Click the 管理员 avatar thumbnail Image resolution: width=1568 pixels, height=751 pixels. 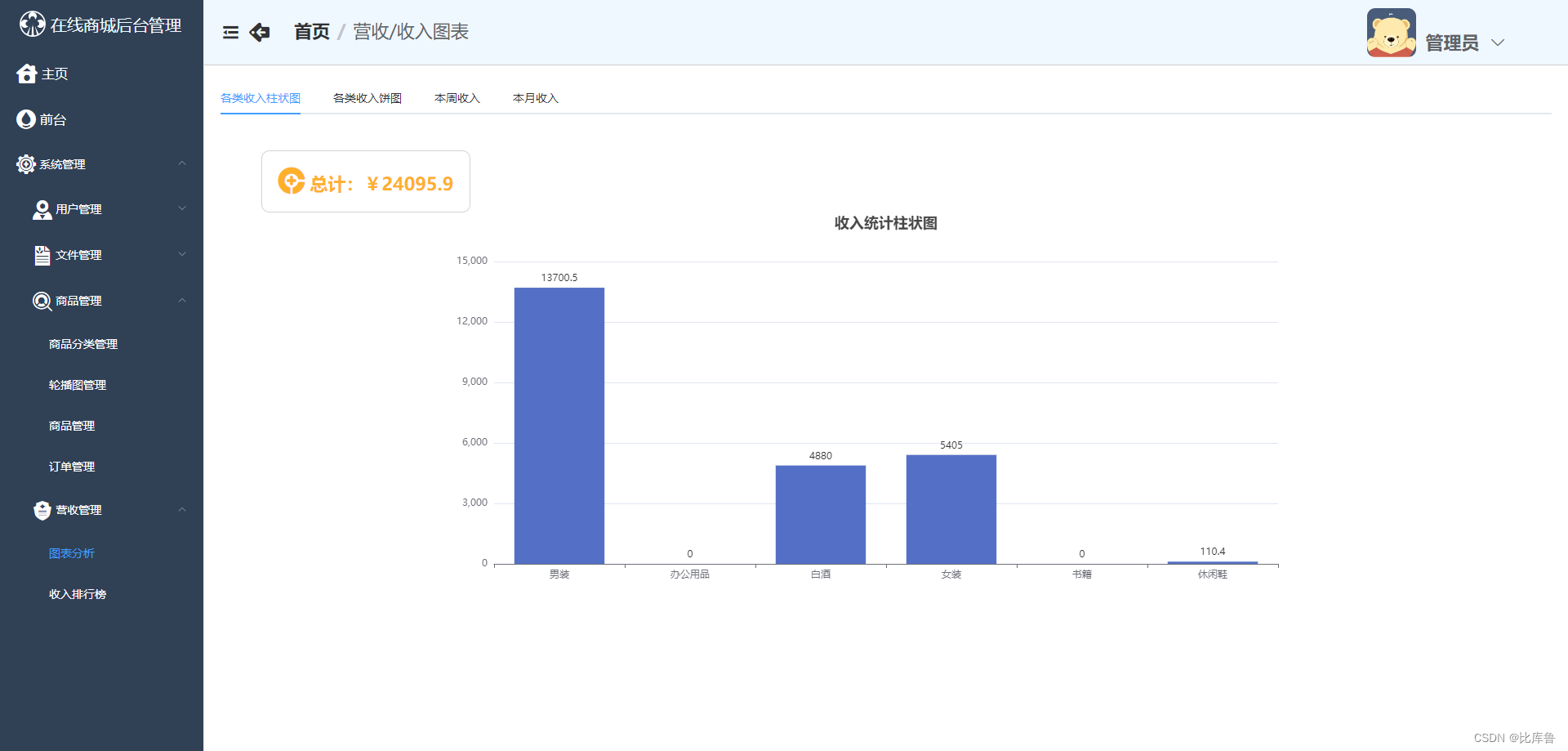tap(1391, 33)
